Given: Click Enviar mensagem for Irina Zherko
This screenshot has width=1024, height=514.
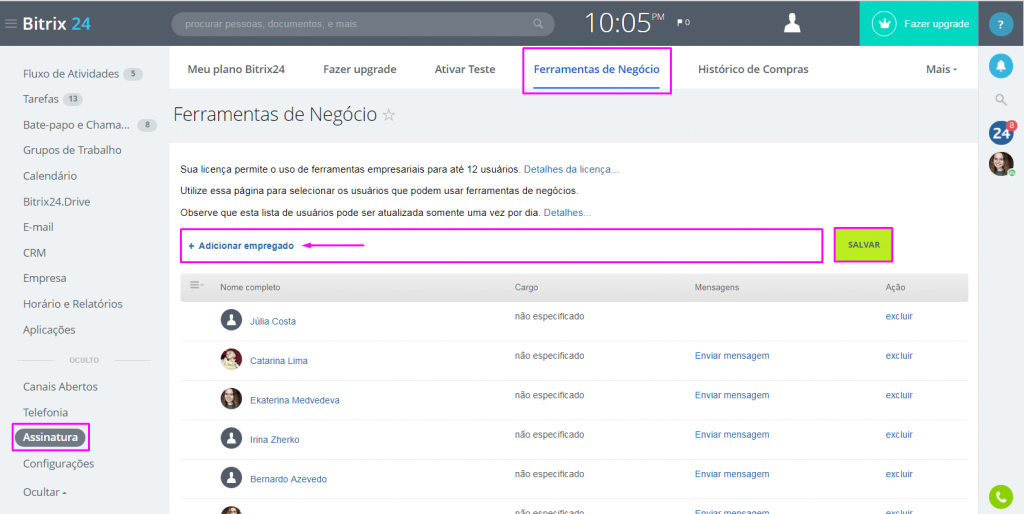Looking at the screenshot, I should pyautogui.click(x=731, y=434).
